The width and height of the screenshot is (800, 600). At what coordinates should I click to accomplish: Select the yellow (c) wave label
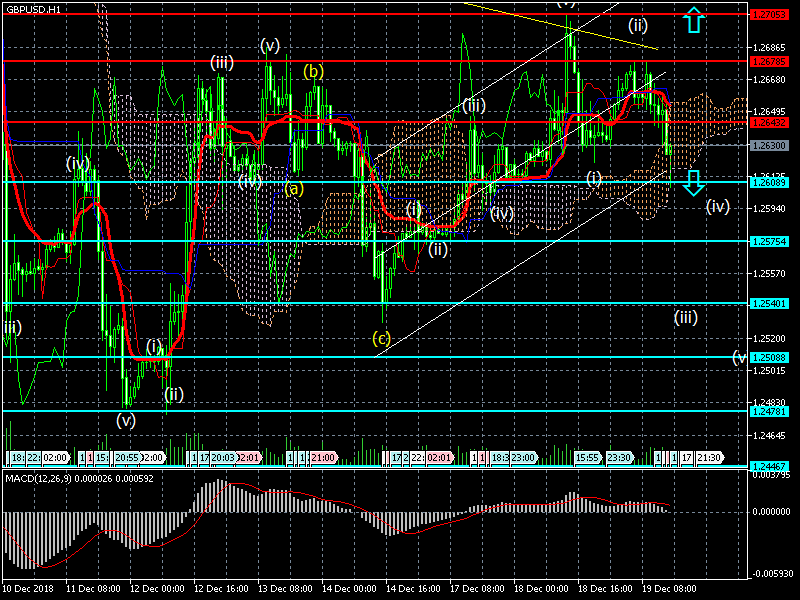point(381,338)
